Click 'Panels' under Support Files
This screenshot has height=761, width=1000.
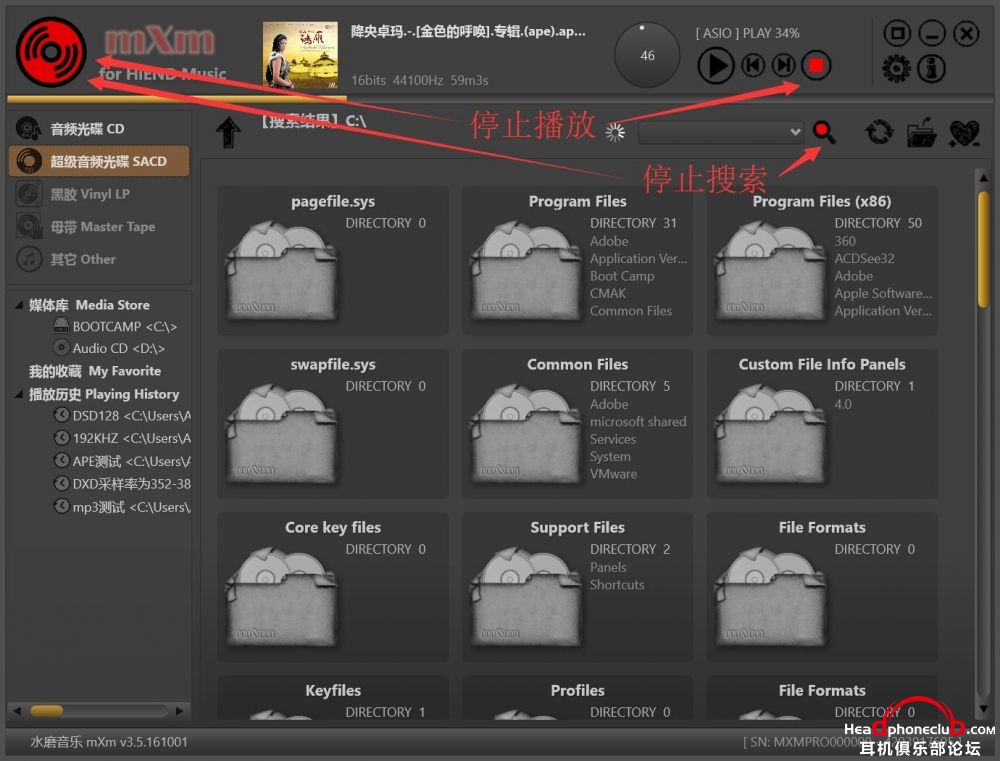click(608, 567)
